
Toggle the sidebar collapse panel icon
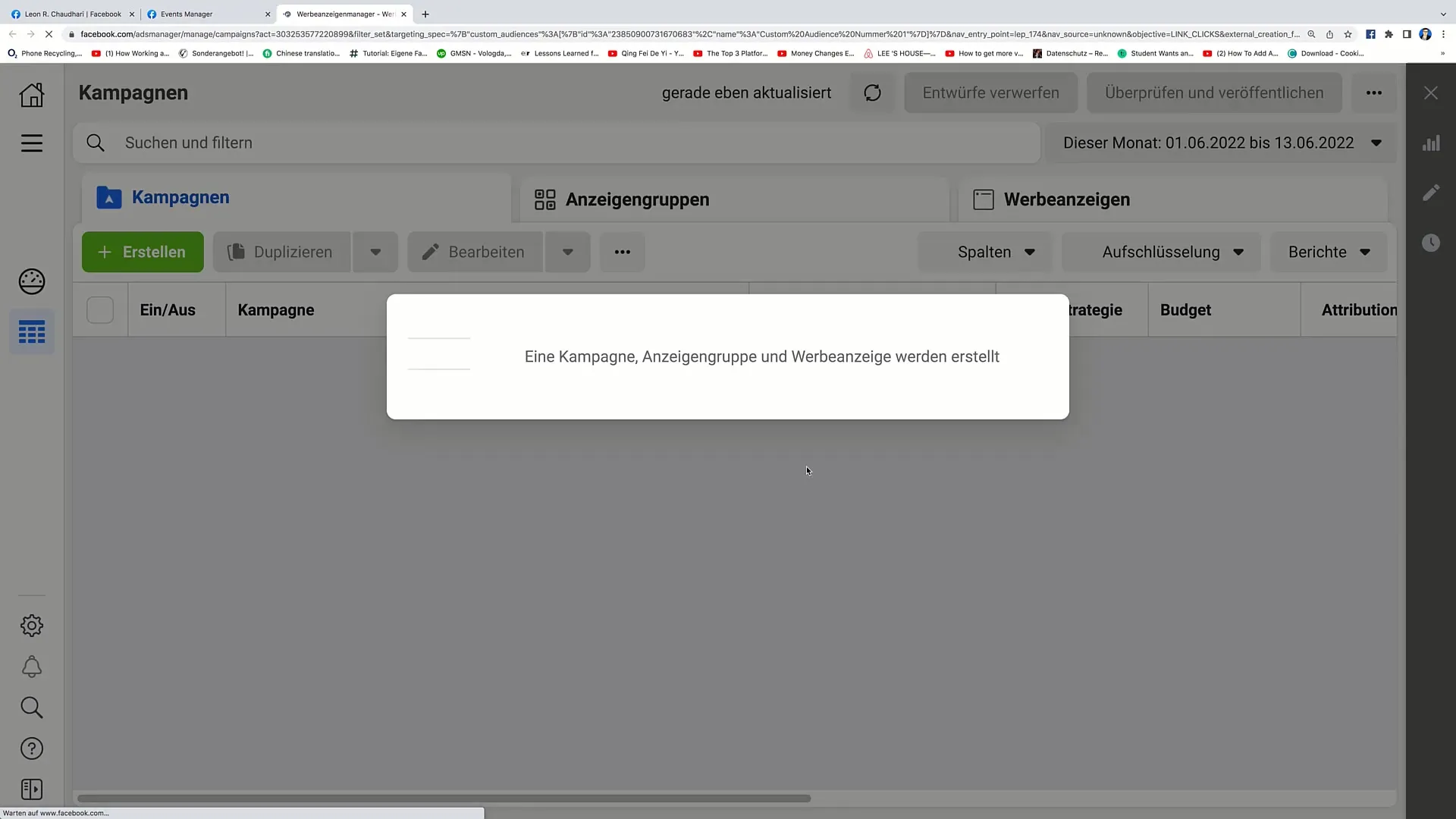click(32, 789)
